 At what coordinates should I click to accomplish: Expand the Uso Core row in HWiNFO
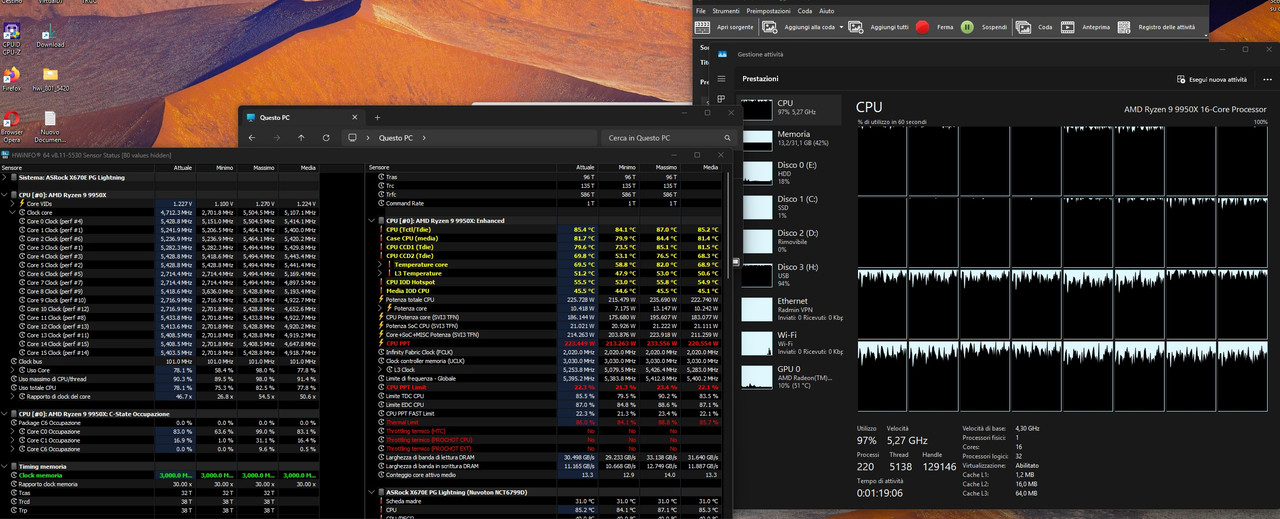12,370
